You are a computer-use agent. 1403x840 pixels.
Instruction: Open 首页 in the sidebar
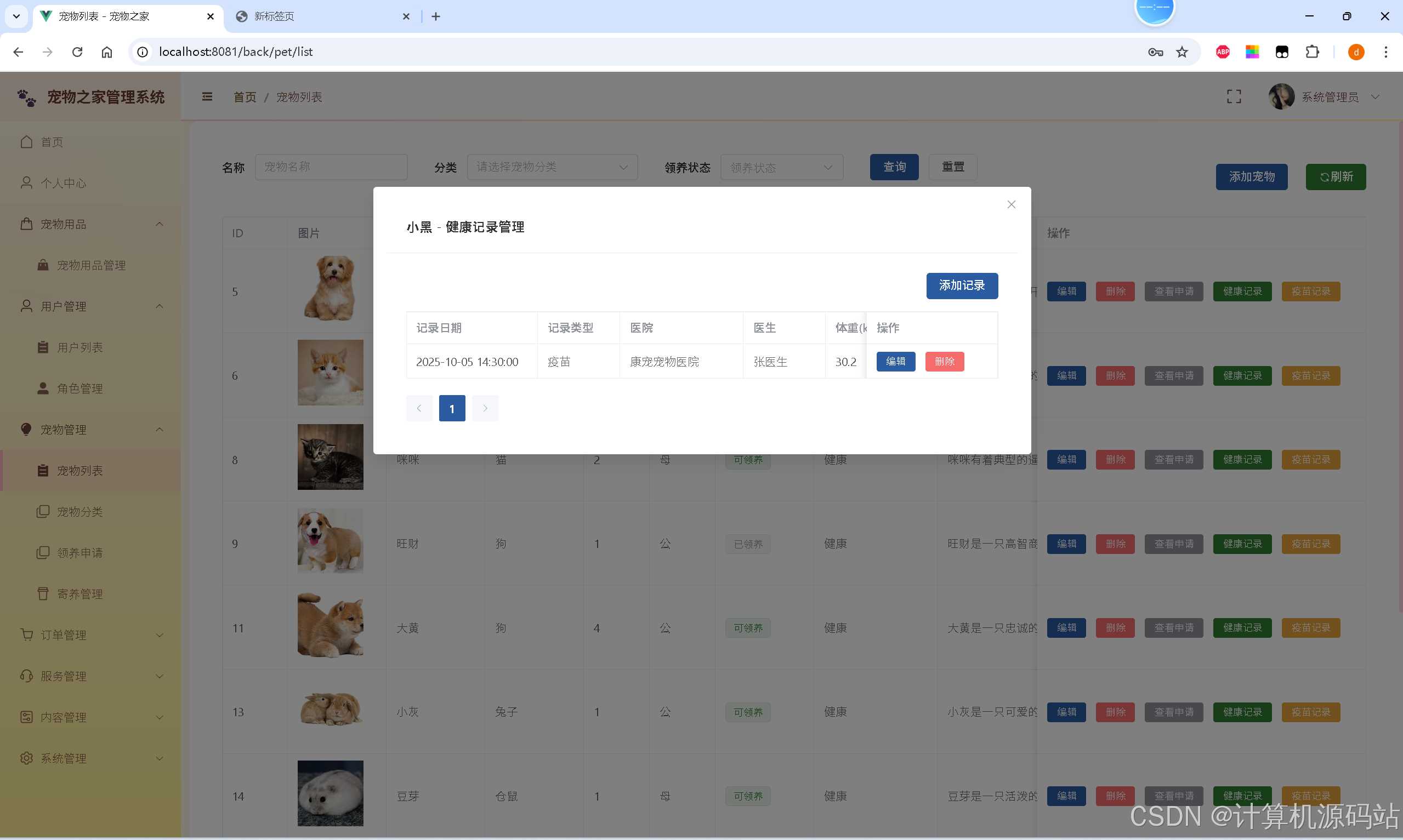click(90, 141)
